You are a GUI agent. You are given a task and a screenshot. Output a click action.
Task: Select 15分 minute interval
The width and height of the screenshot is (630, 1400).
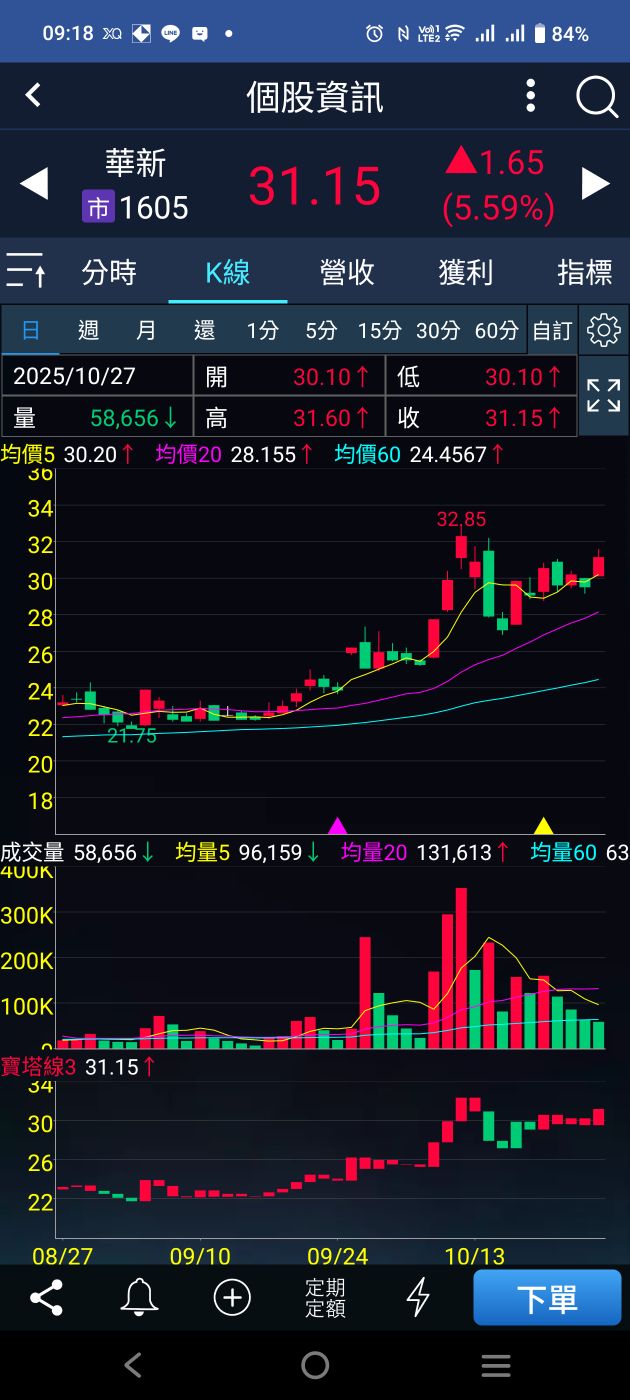(x=380, y=330)
